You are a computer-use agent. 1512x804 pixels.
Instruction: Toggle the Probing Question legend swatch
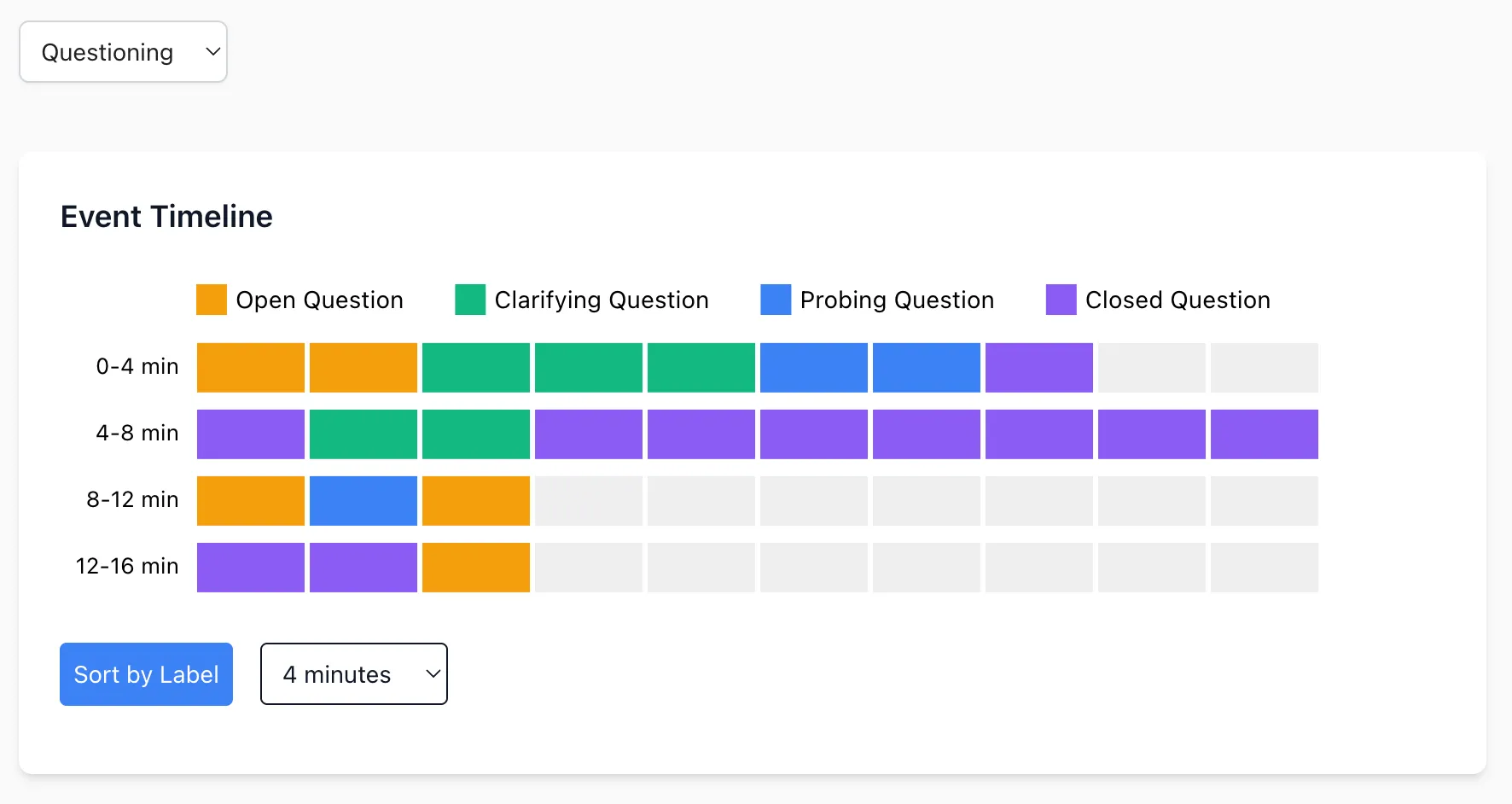coord(776,300)
